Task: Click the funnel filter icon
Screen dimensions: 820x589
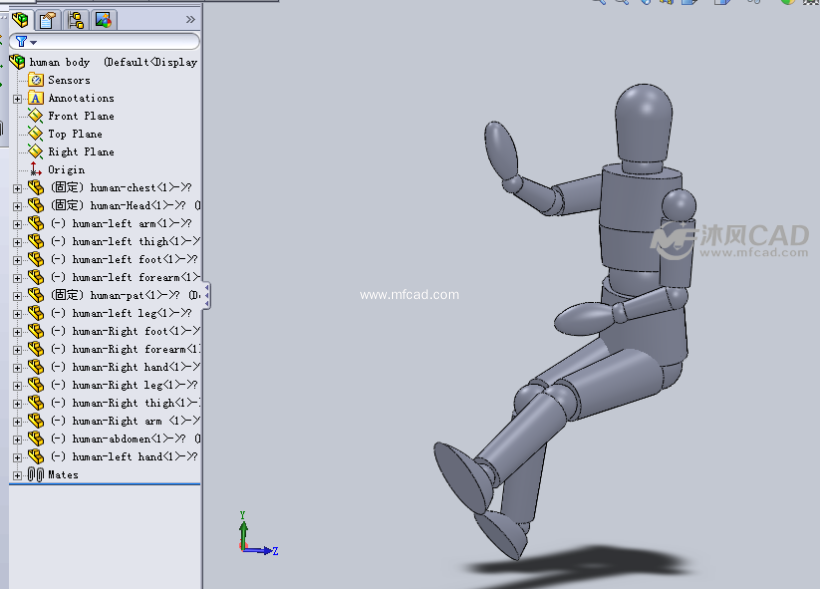Action: tap(21, 41)
